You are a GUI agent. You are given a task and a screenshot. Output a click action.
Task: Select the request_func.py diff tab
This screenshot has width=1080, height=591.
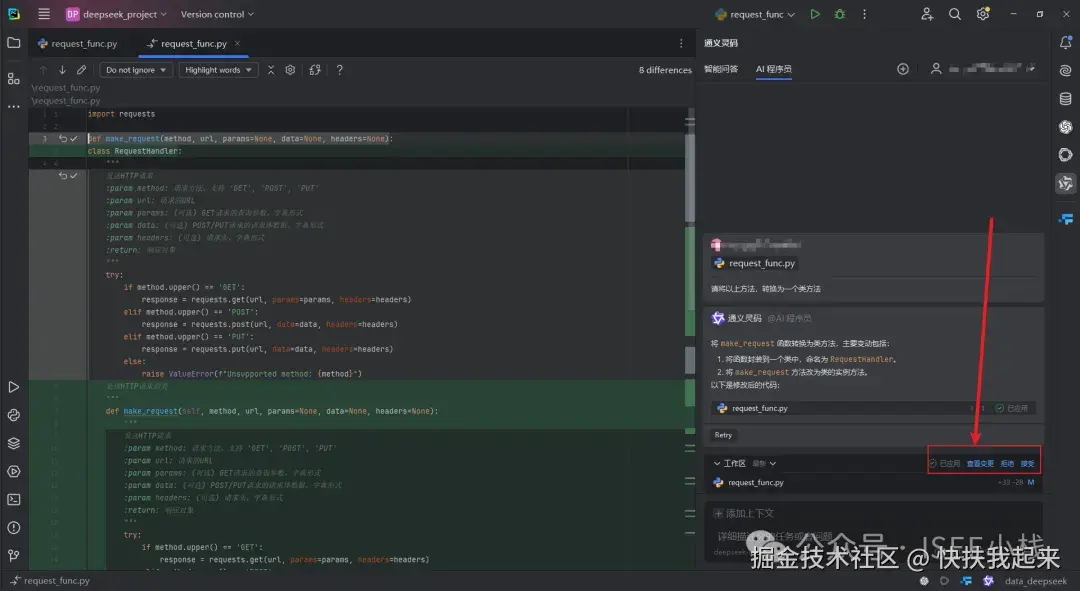pos(187,43)
